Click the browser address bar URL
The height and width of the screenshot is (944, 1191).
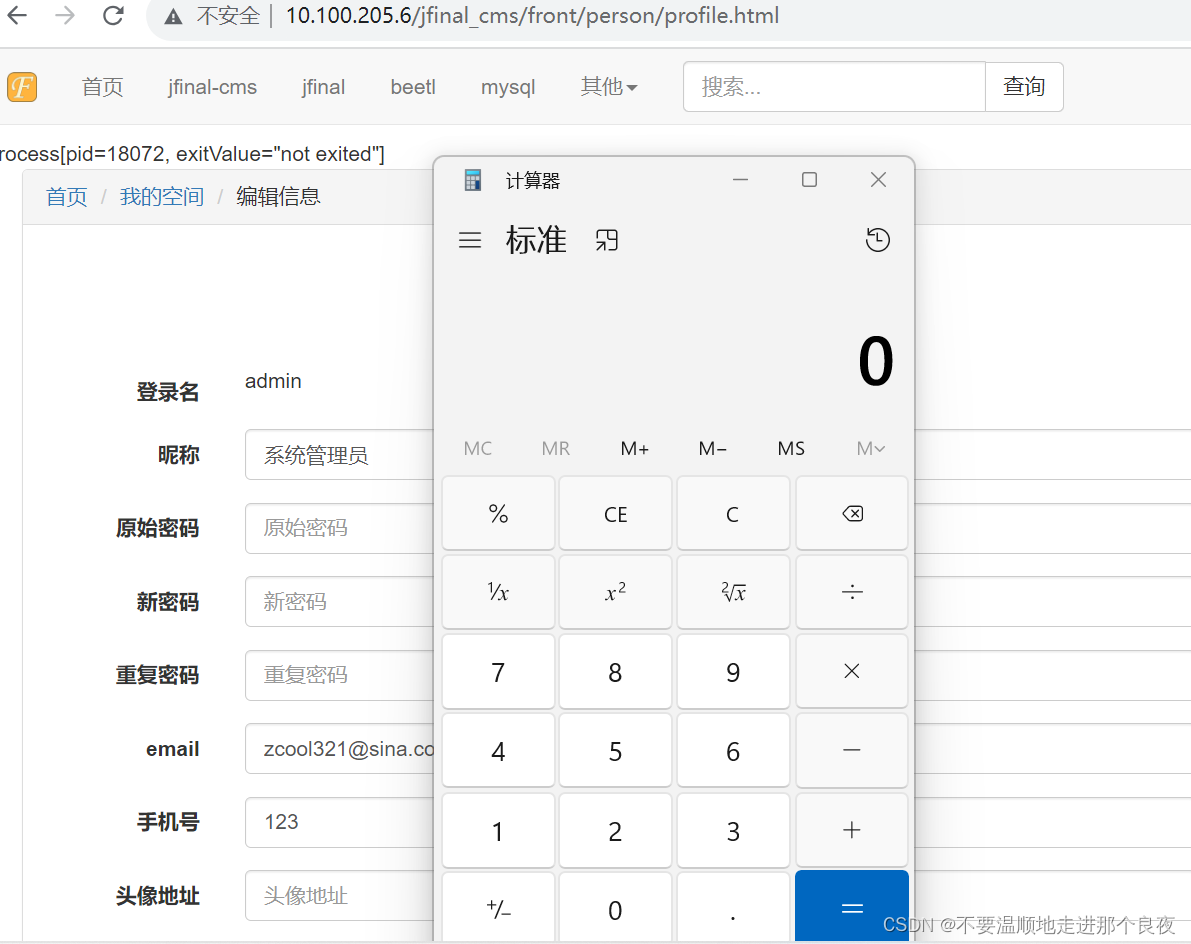[532, 16]
